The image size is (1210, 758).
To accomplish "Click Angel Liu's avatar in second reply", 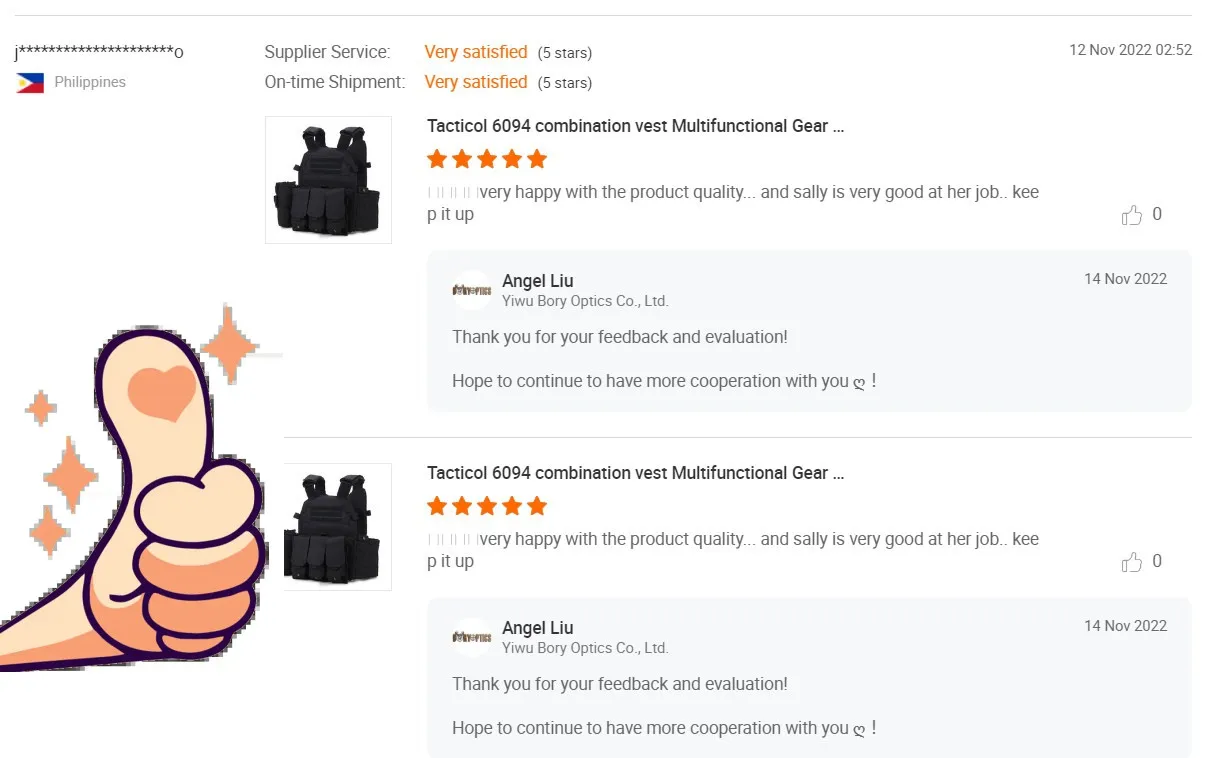I will 471,637.
